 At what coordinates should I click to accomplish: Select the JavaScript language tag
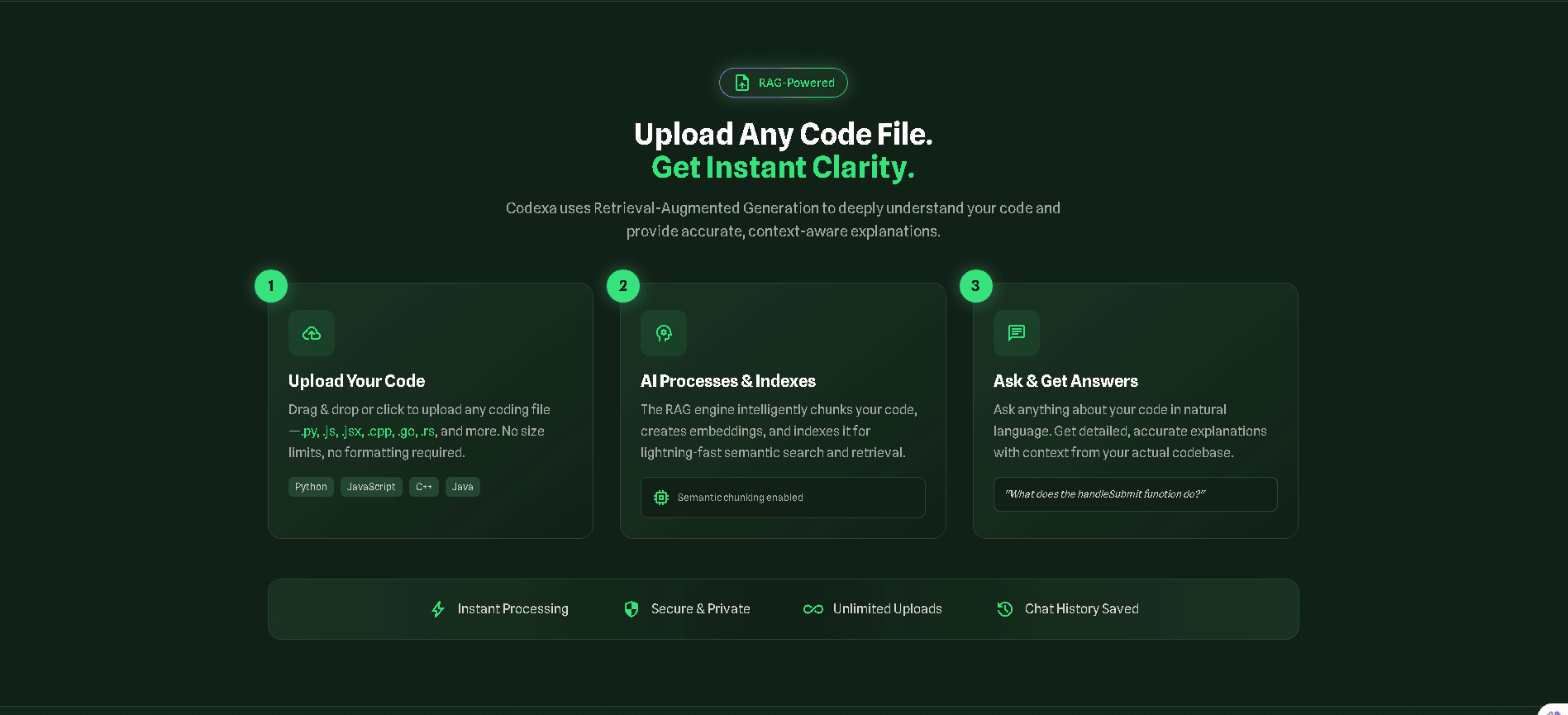coord(371,487)
